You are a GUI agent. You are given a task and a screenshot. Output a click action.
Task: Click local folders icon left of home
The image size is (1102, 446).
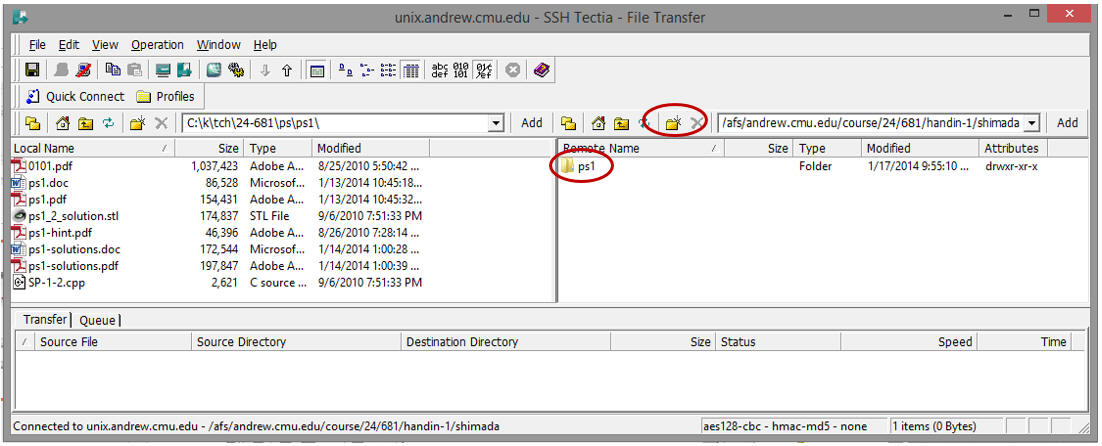pyautogui.click(x=32, y=123)
